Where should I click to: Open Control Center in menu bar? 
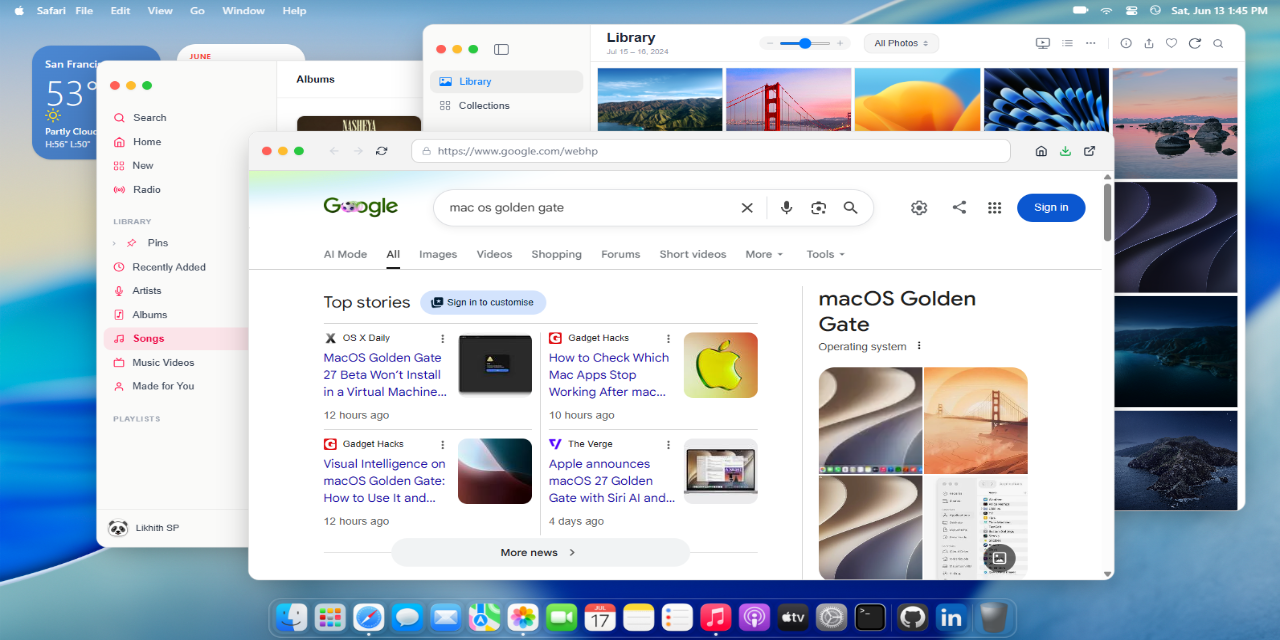(1132, 10)
